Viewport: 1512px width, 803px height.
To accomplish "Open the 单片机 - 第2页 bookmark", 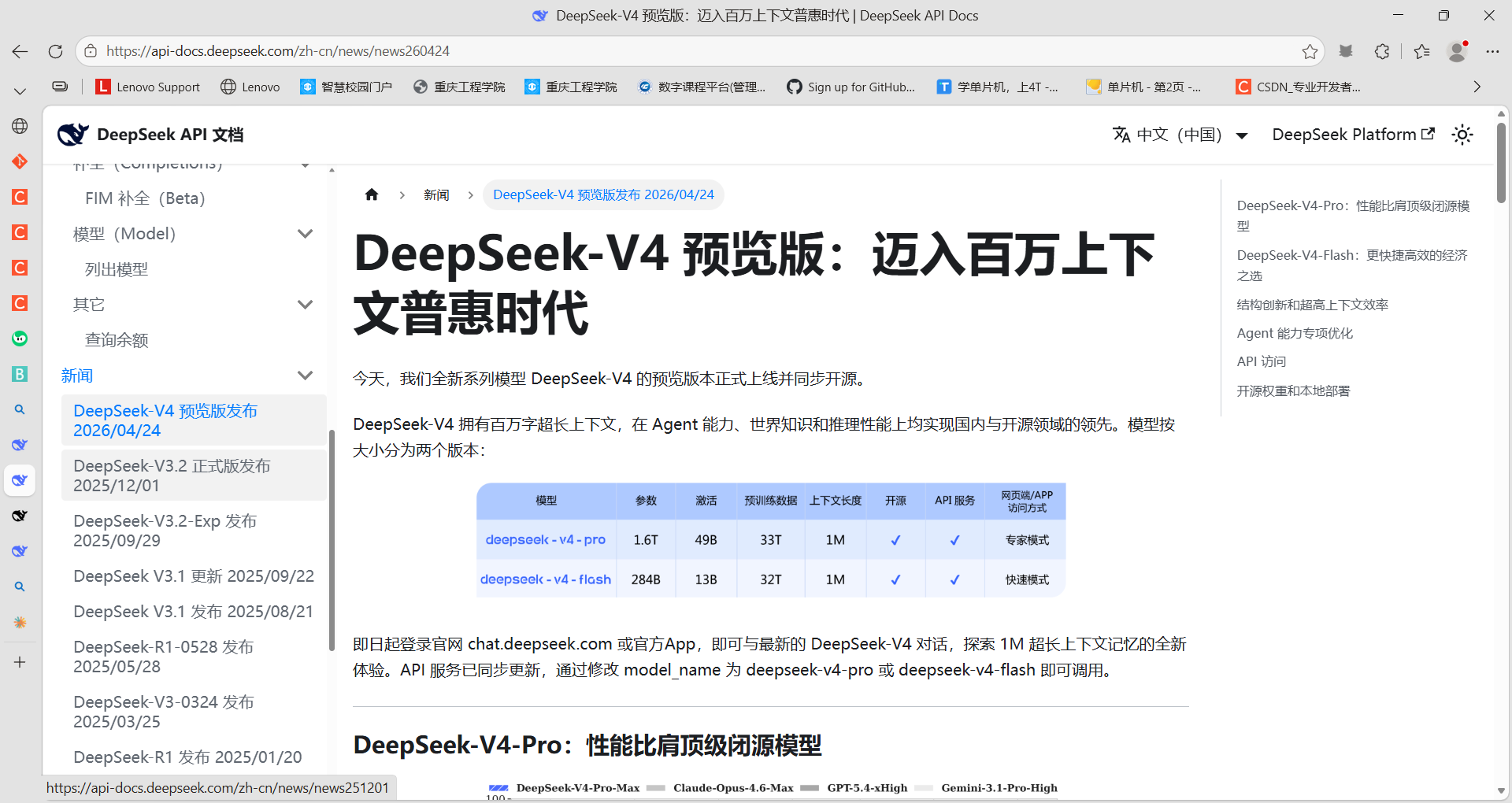I will [x=1143, y=87].
